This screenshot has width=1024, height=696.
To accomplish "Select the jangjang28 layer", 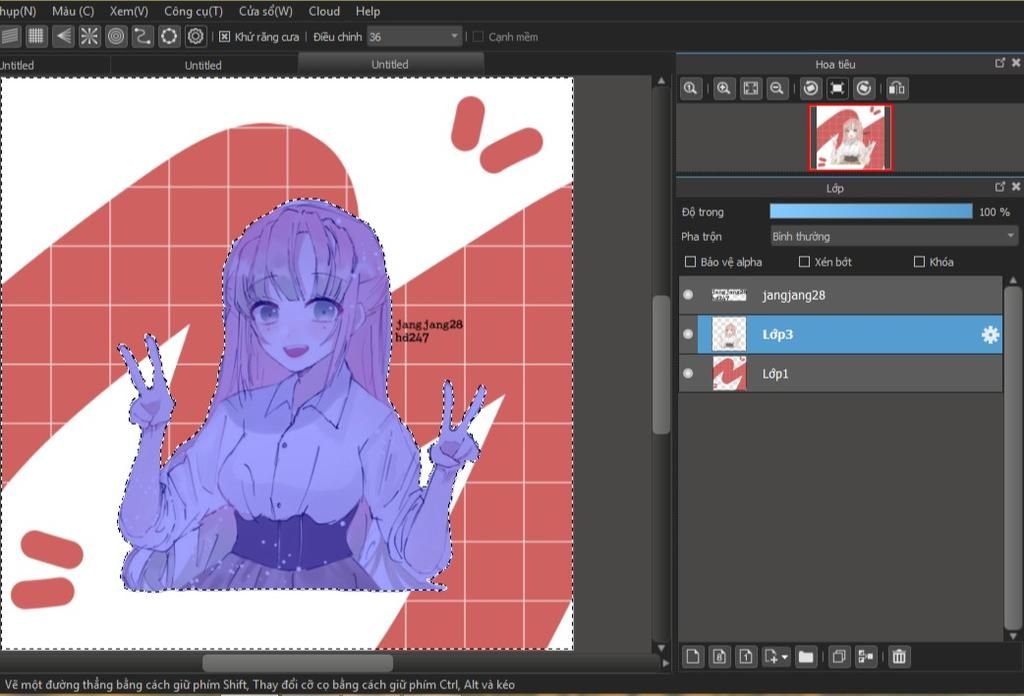I will [840, 295].
